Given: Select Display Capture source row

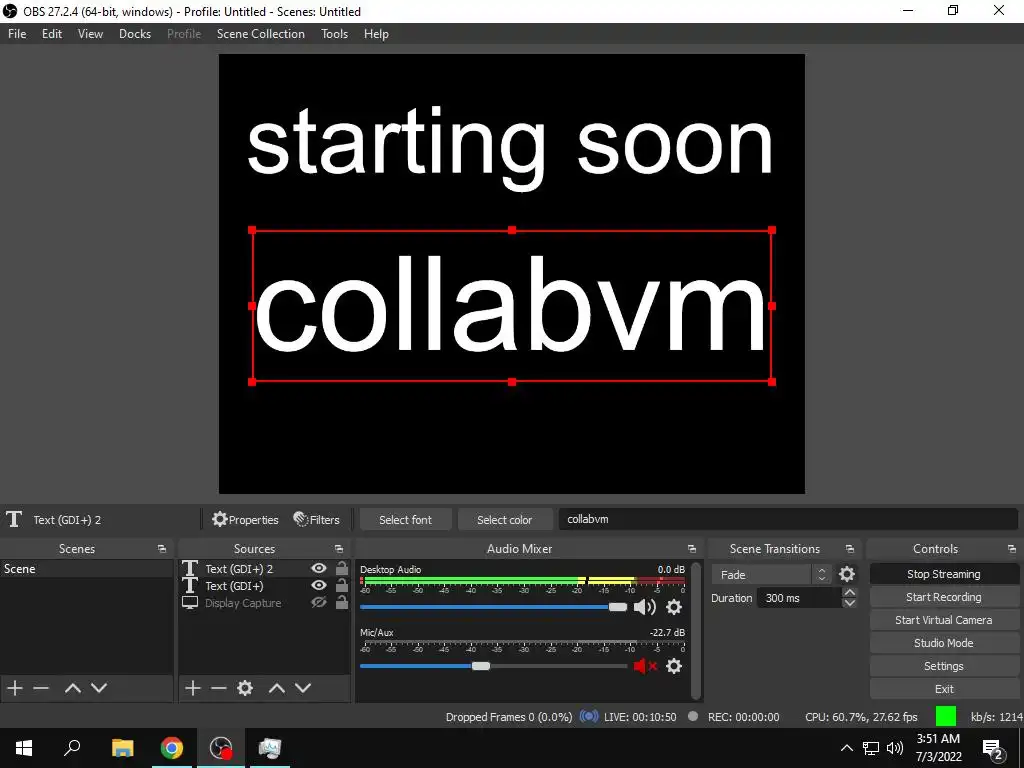Looking at the screenshot, I should click(264, 603).
